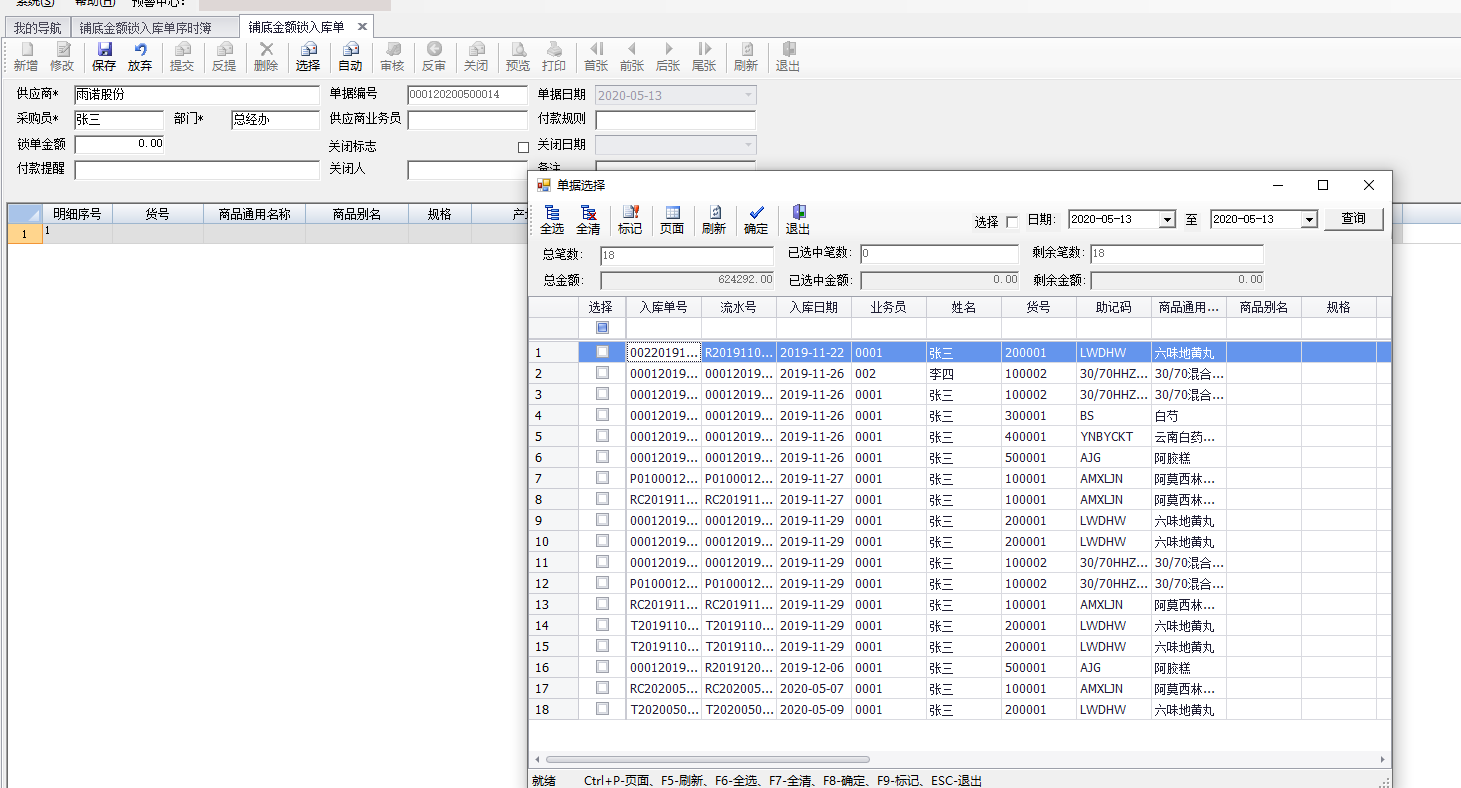Discard changes using 放弃 icon

point(140,56)
